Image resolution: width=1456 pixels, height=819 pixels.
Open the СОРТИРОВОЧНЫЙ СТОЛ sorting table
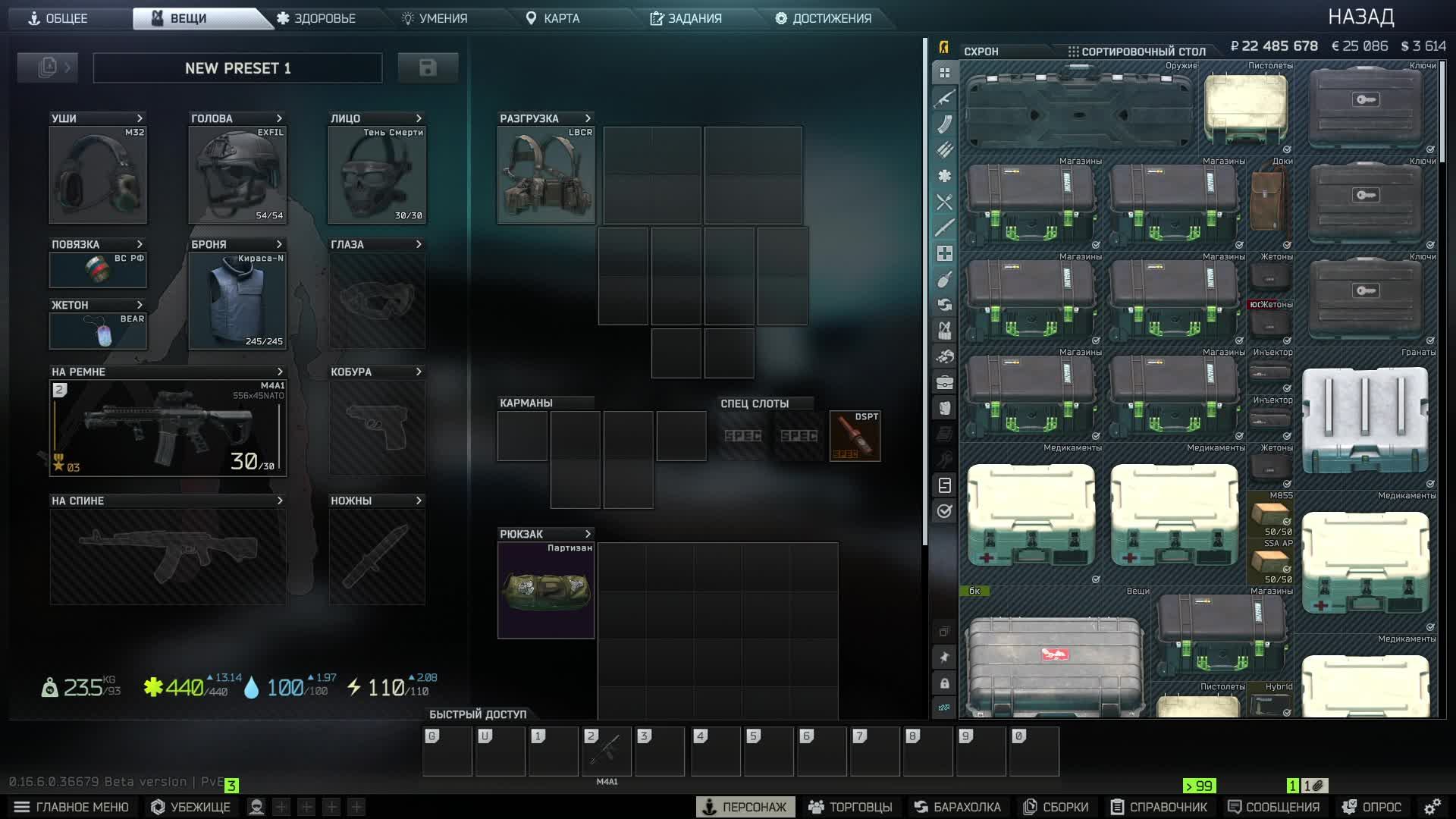(1137, 52)
